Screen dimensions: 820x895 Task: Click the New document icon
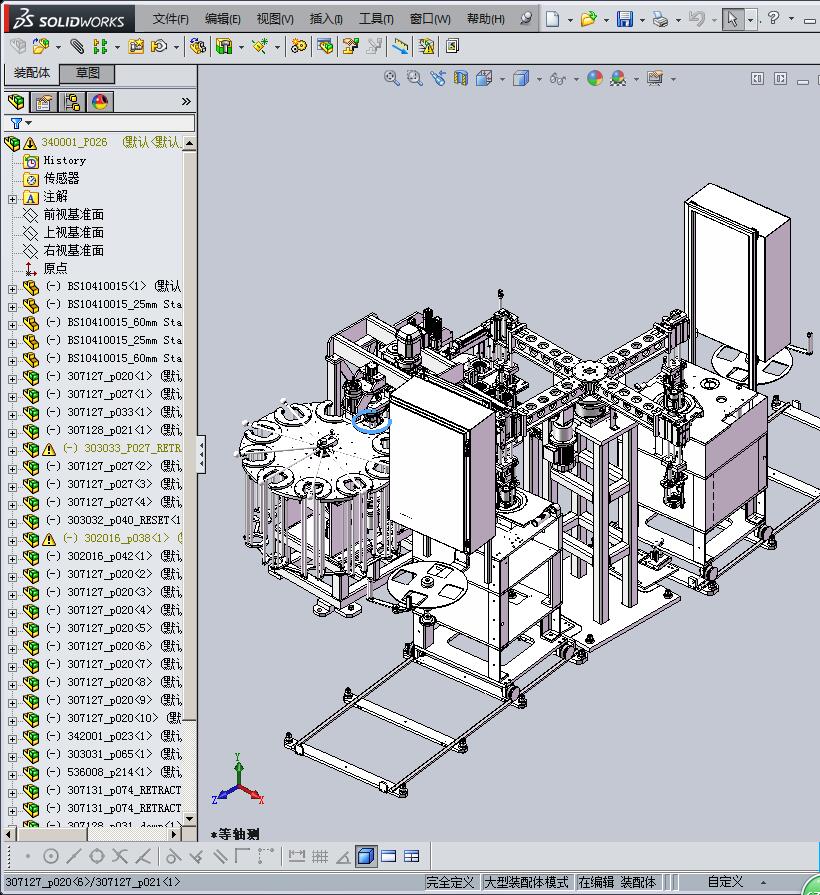[552, 19]
